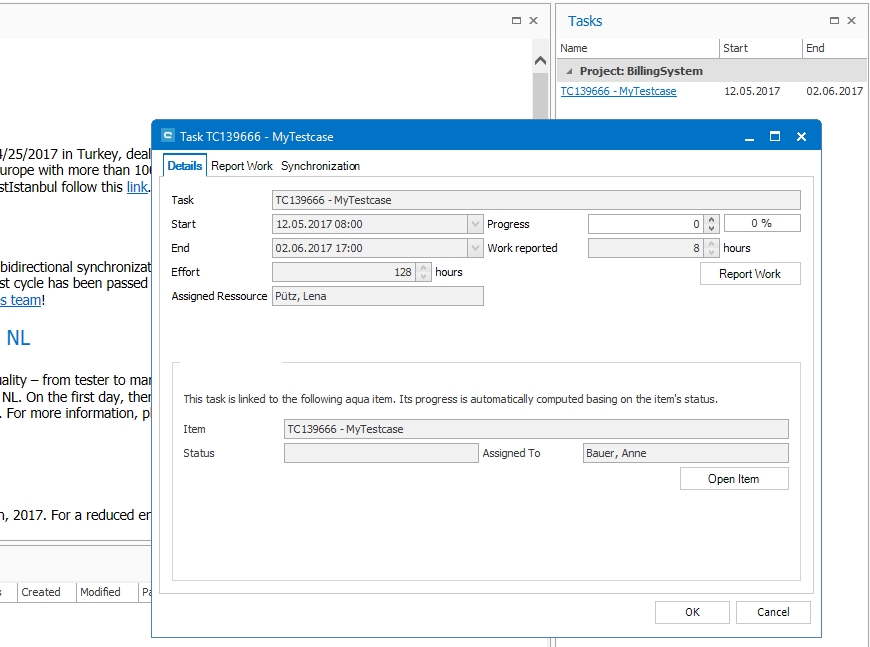
Task: Switch to the Synchronization tab
Action: click(320, 166)
